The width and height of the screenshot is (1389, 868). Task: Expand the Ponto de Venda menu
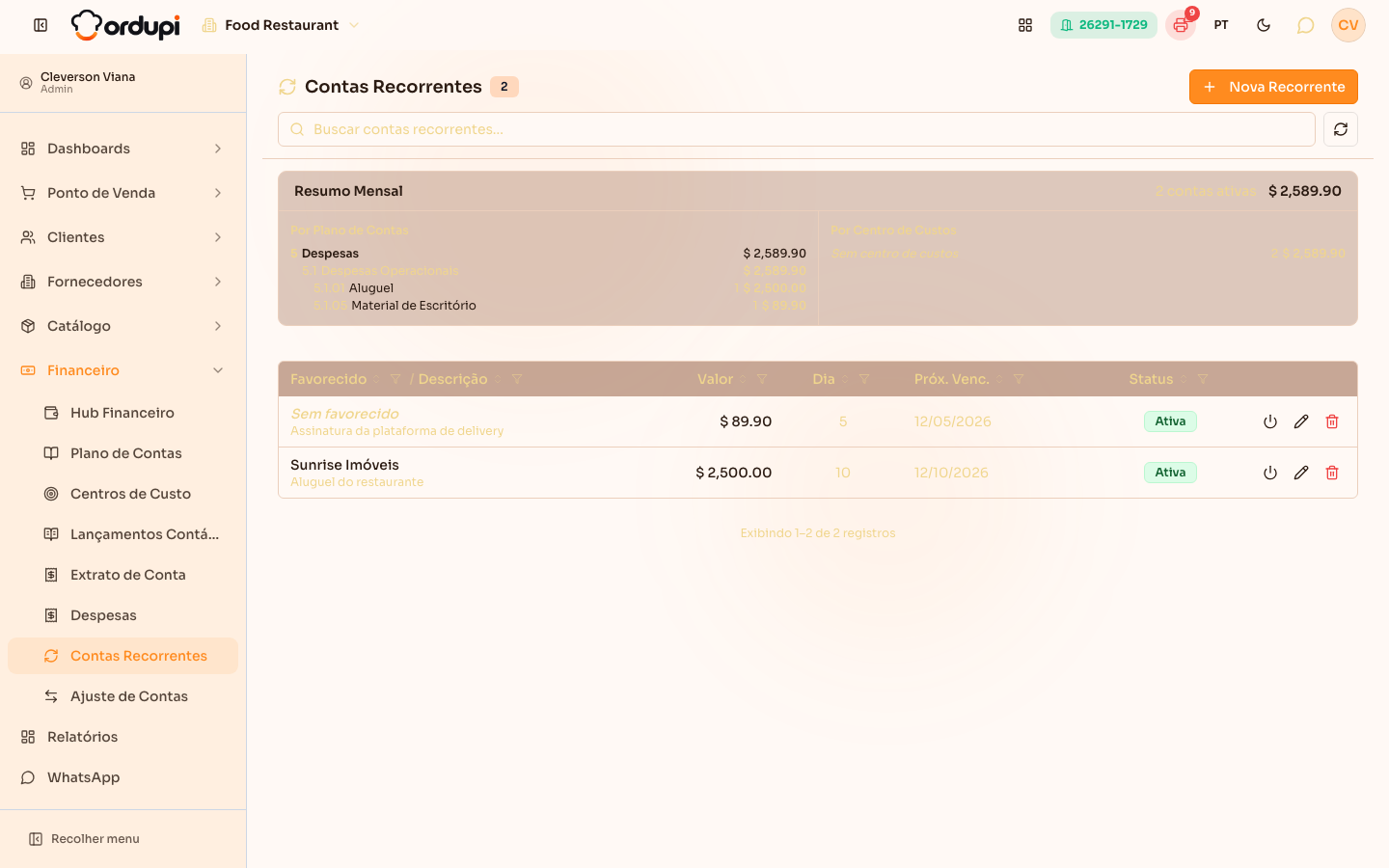pyautogui.click(x=123, y=193)
